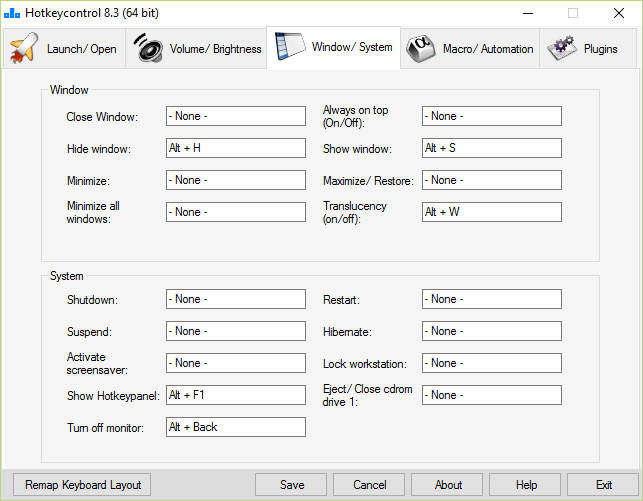This screenshot has width=643, height=501.
Task: Click the Remap Keyboard Layout button
Action: [82, 485]
